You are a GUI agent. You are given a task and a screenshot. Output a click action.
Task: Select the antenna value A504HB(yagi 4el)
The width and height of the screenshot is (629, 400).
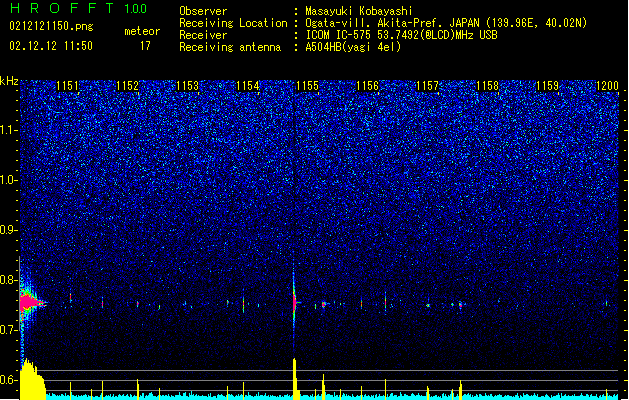(x=353, y=47)
